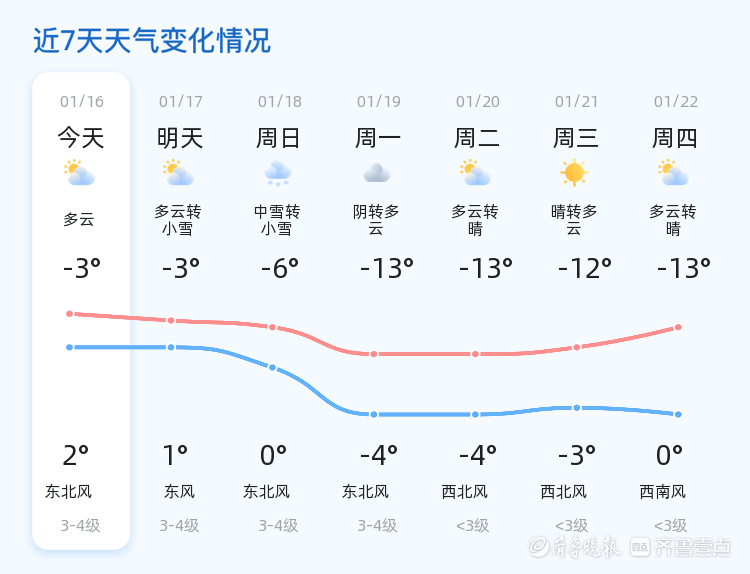Click the 01/22 date label
Image resolution: width=750 pixels, height=574 pixels.
point(676,102)
